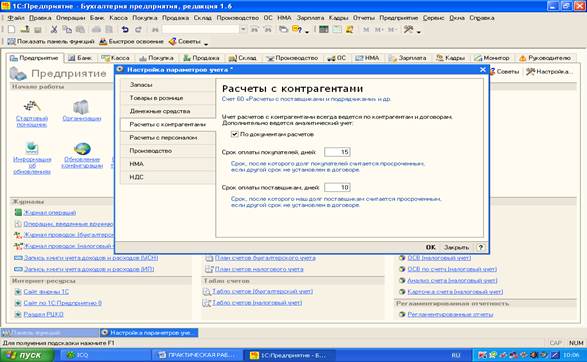Select Запасы in settings dialog sidebar
This screenshot has height=362, width=587.
coord(168,85)
